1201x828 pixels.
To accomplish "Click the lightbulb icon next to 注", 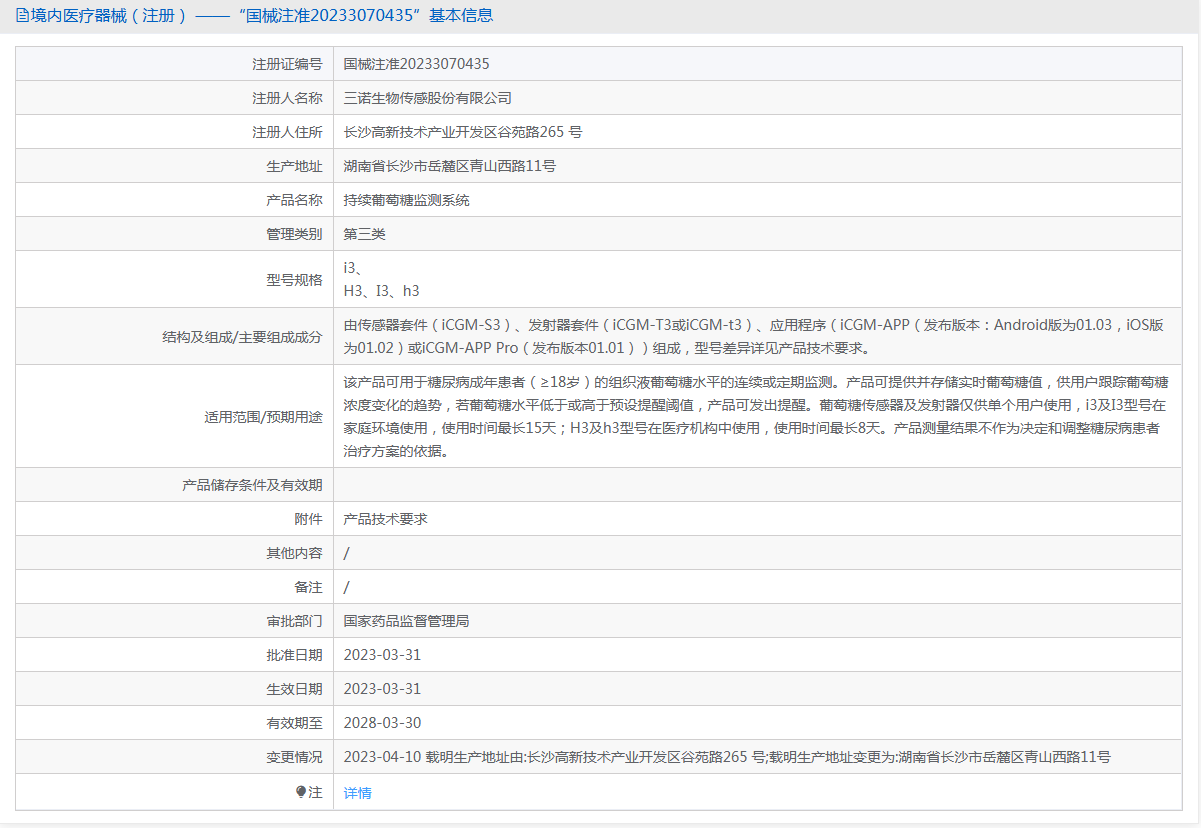I will (301, 792).
